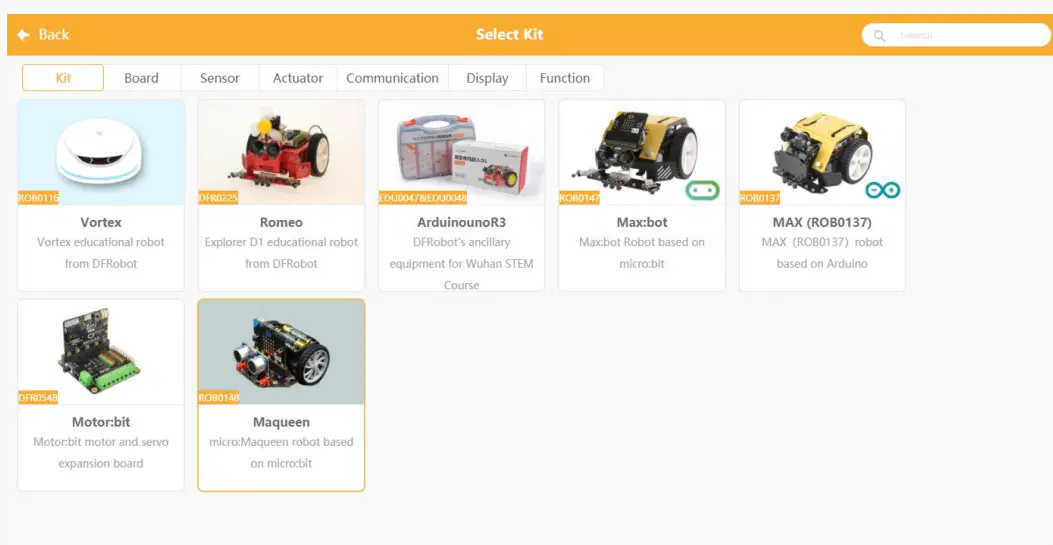Switch to the Kit tab
1053x545 pixels.
click(x=63, y=78)
